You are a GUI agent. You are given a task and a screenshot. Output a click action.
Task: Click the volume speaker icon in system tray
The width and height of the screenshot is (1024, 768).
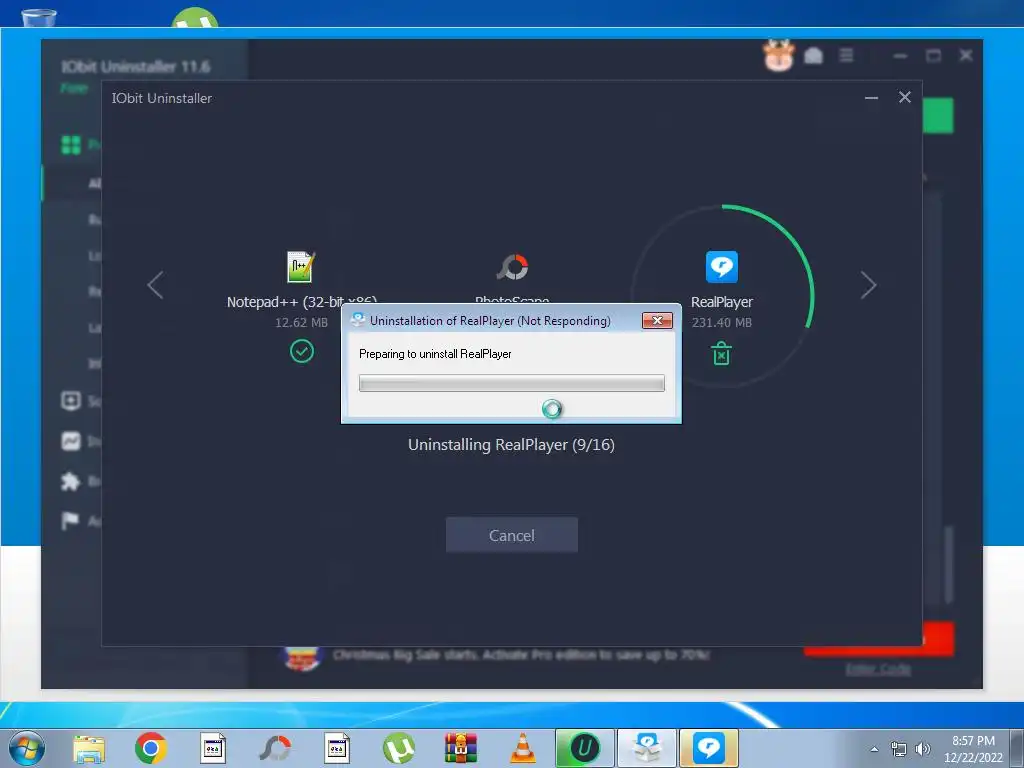(x=923, y=749)
